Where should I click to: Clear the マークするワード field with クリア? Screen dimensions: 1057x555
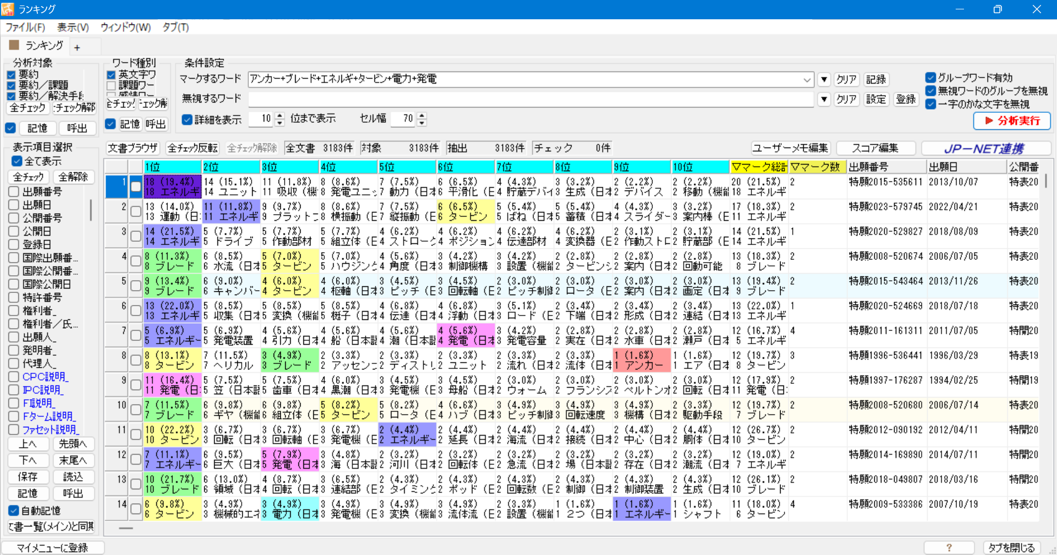(846, 80)
